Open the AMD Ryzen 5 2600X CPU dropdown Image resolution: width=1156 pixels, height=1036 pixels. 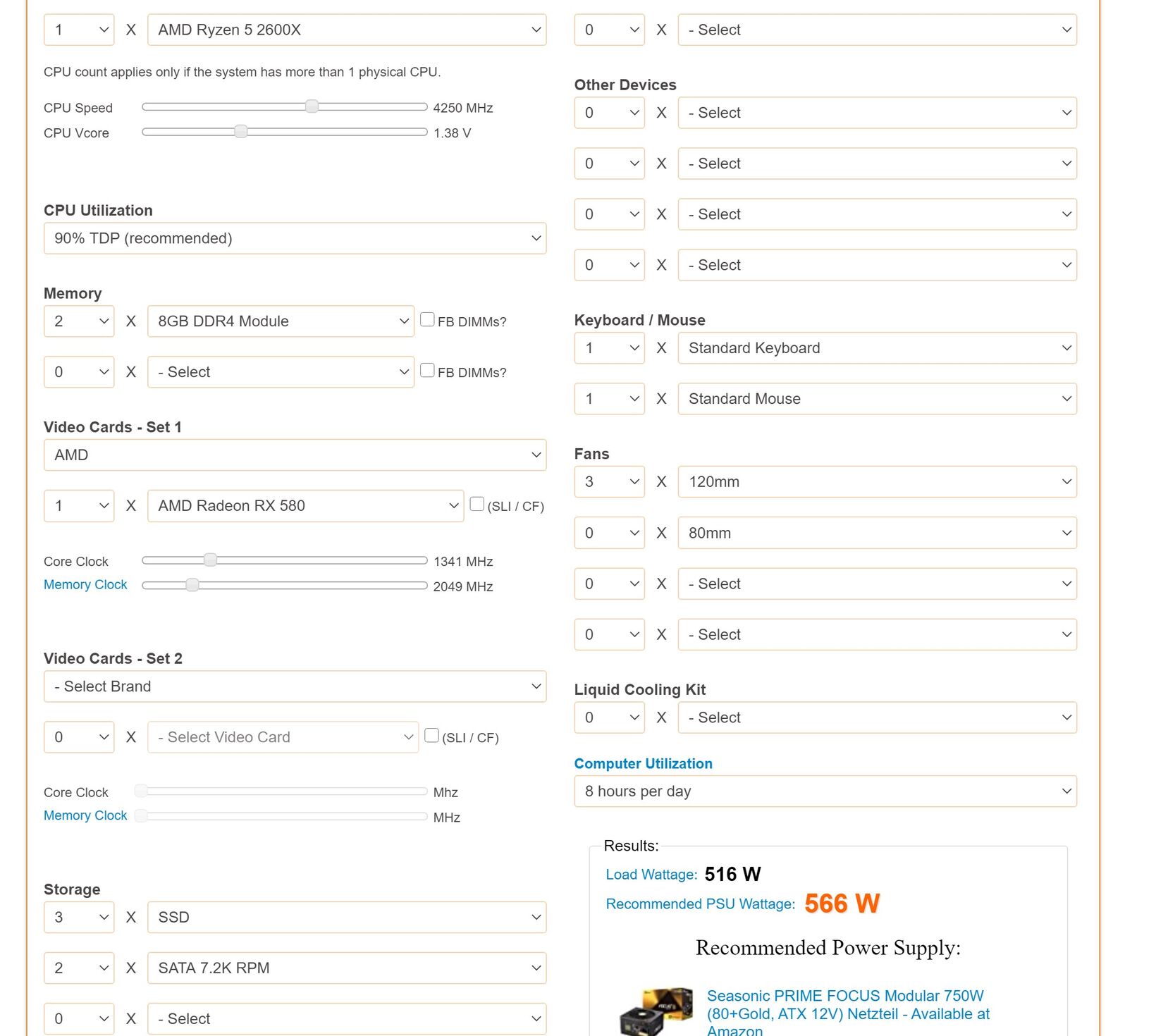[347, 30]
